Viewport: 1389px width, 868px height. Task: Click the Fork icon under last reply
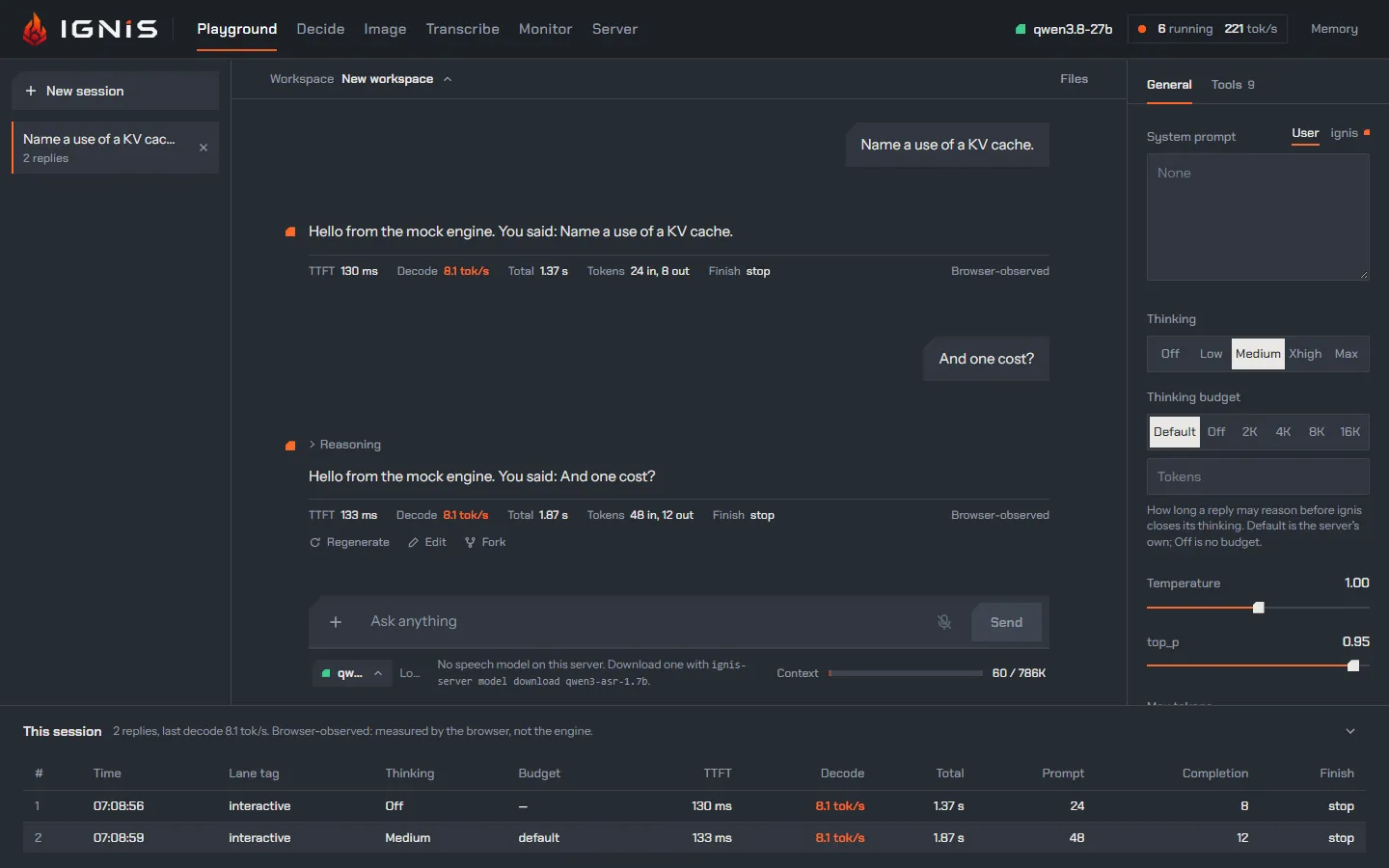[470, 543]
